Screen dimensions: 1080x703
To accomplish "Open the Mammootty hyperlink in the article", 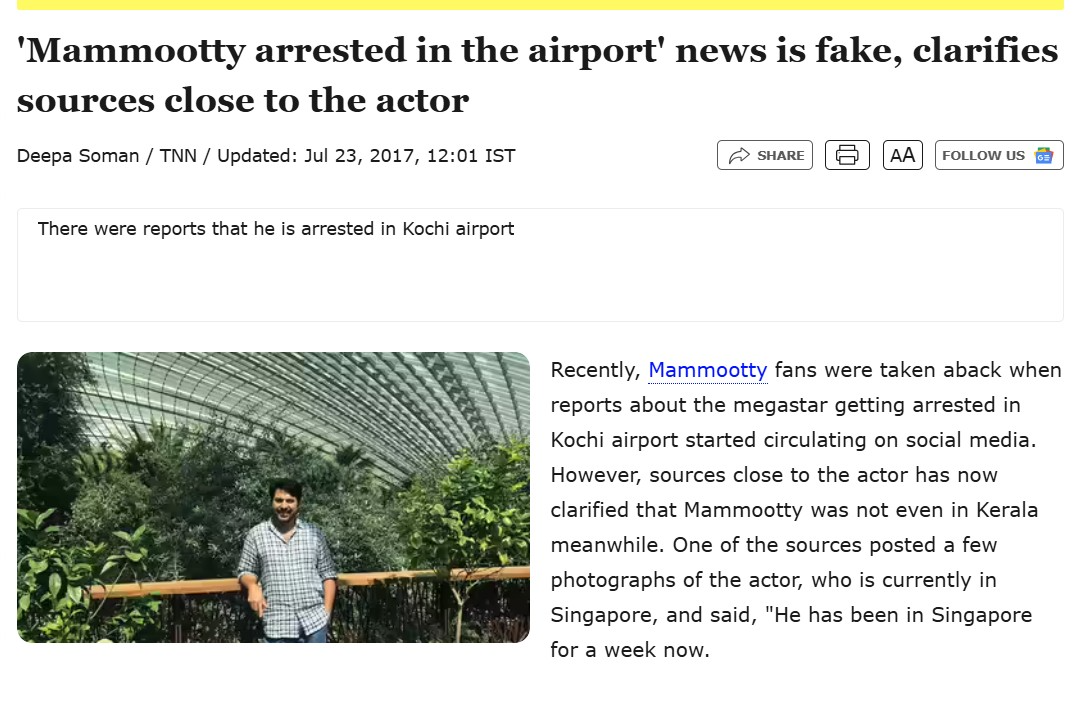I will coord(707,370).
